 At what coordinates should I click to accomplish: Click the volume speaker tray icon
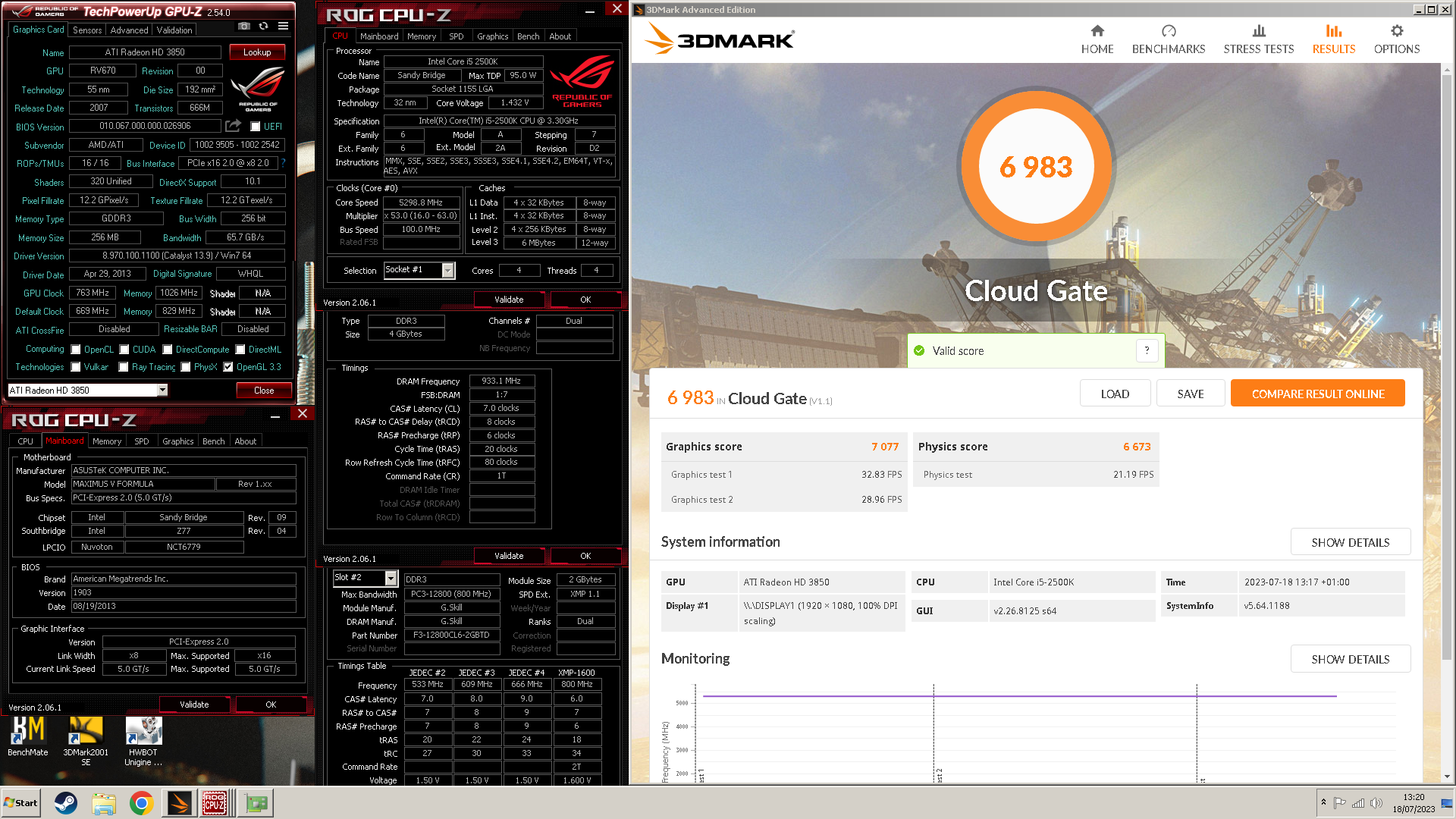(1376, 803)
